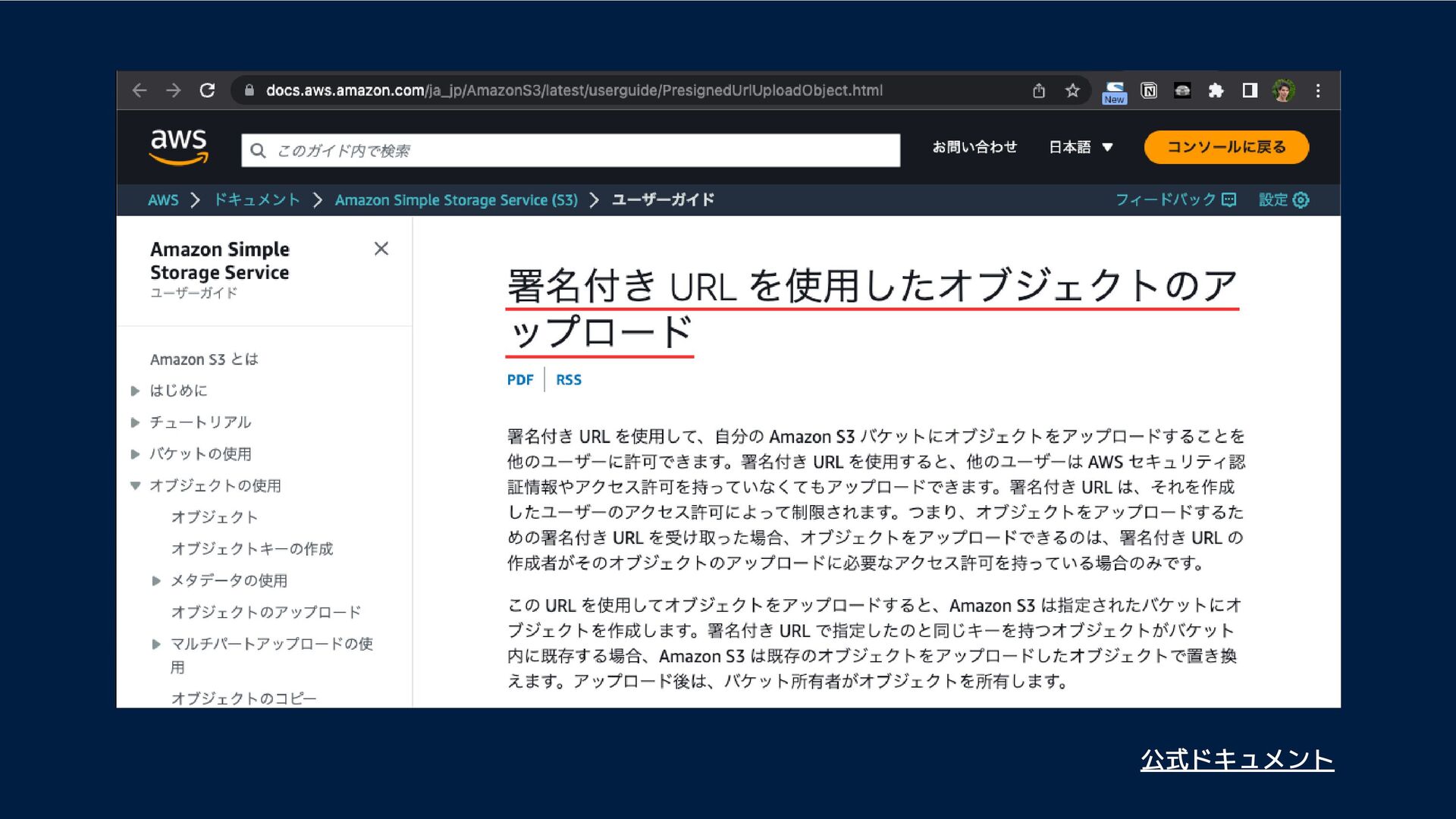
Task: Expand the はじめに section triangle
Action: pos(135,391)
